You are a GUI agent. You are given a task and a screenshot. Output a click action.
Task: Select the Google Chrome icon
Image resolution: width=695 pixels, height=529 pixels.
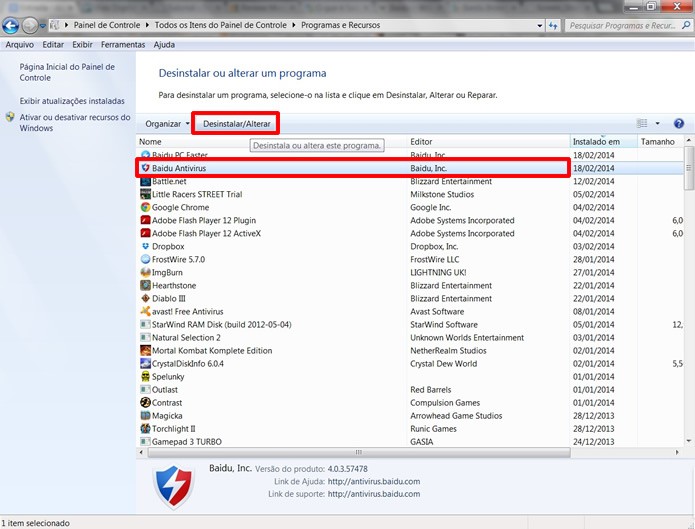[145, 207]
